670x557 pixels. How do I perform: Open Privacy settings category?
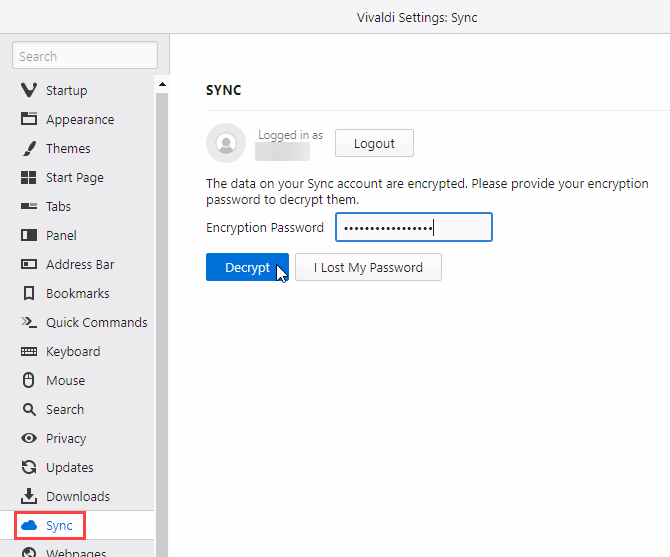(77, 439)
